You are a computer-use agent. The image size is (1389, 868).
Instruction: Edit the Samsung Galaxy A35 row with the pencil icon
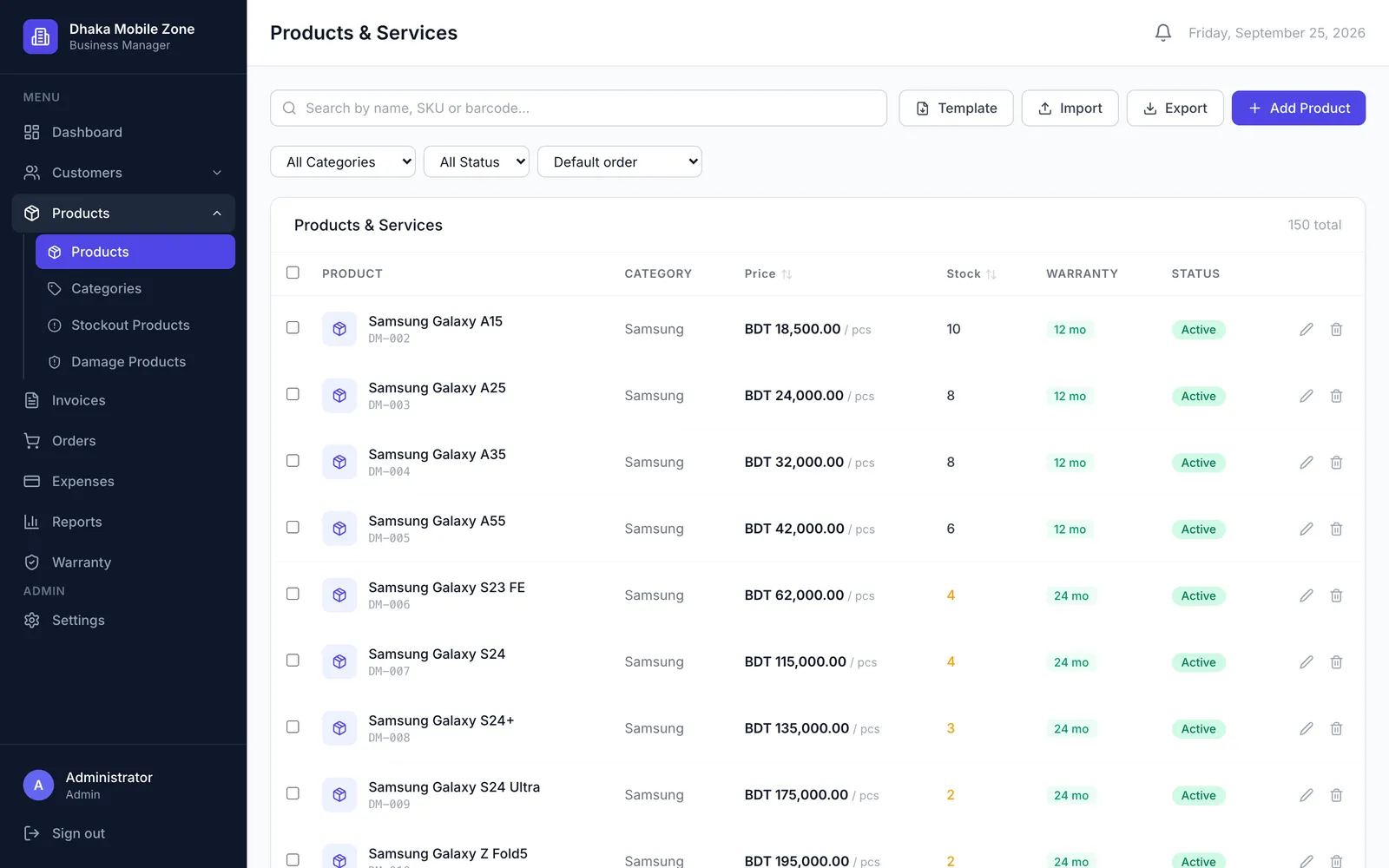point(1307,463)
